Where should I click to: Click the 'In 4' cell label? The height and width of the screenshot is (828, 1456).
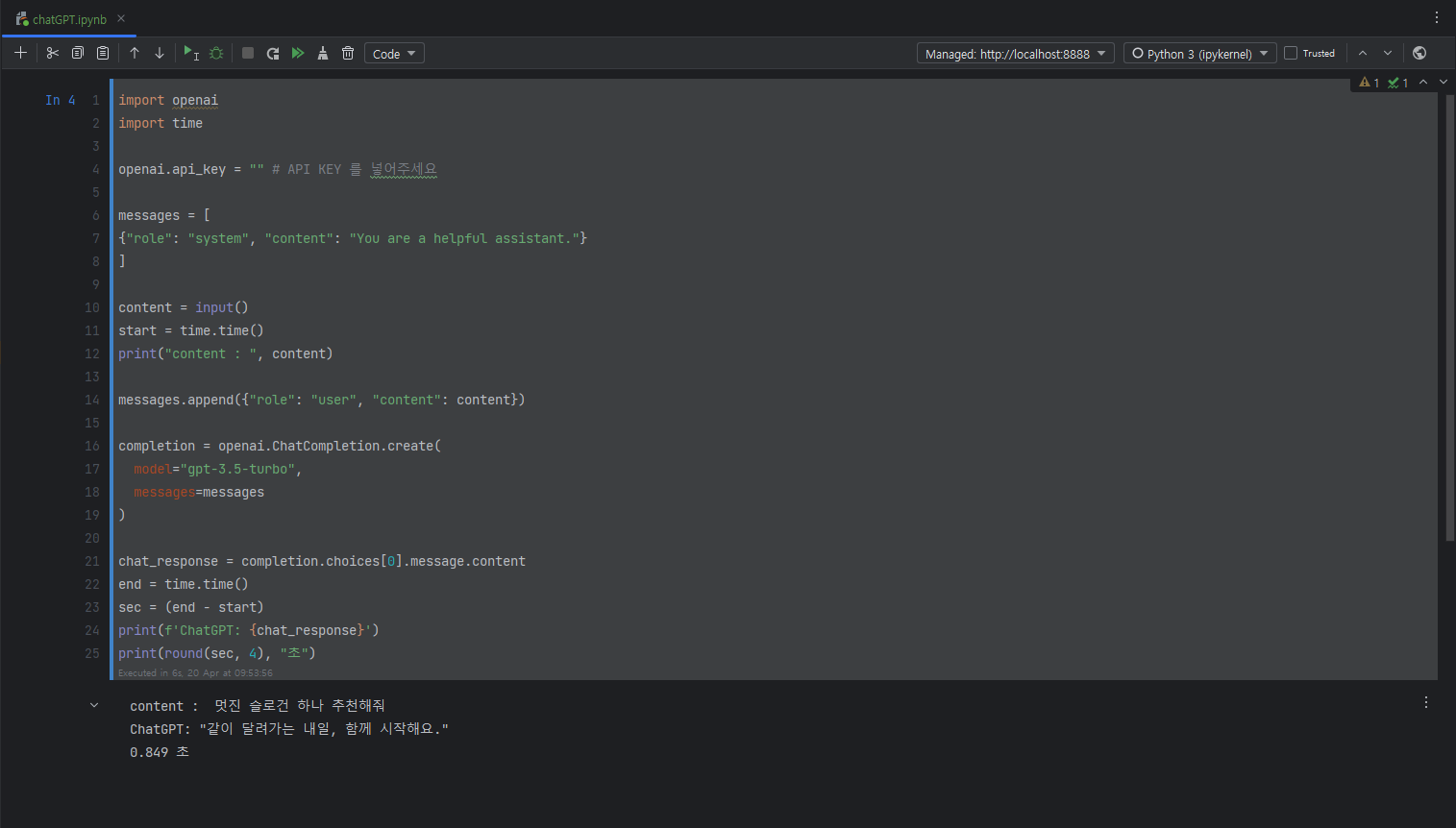[x=61, y=100]
